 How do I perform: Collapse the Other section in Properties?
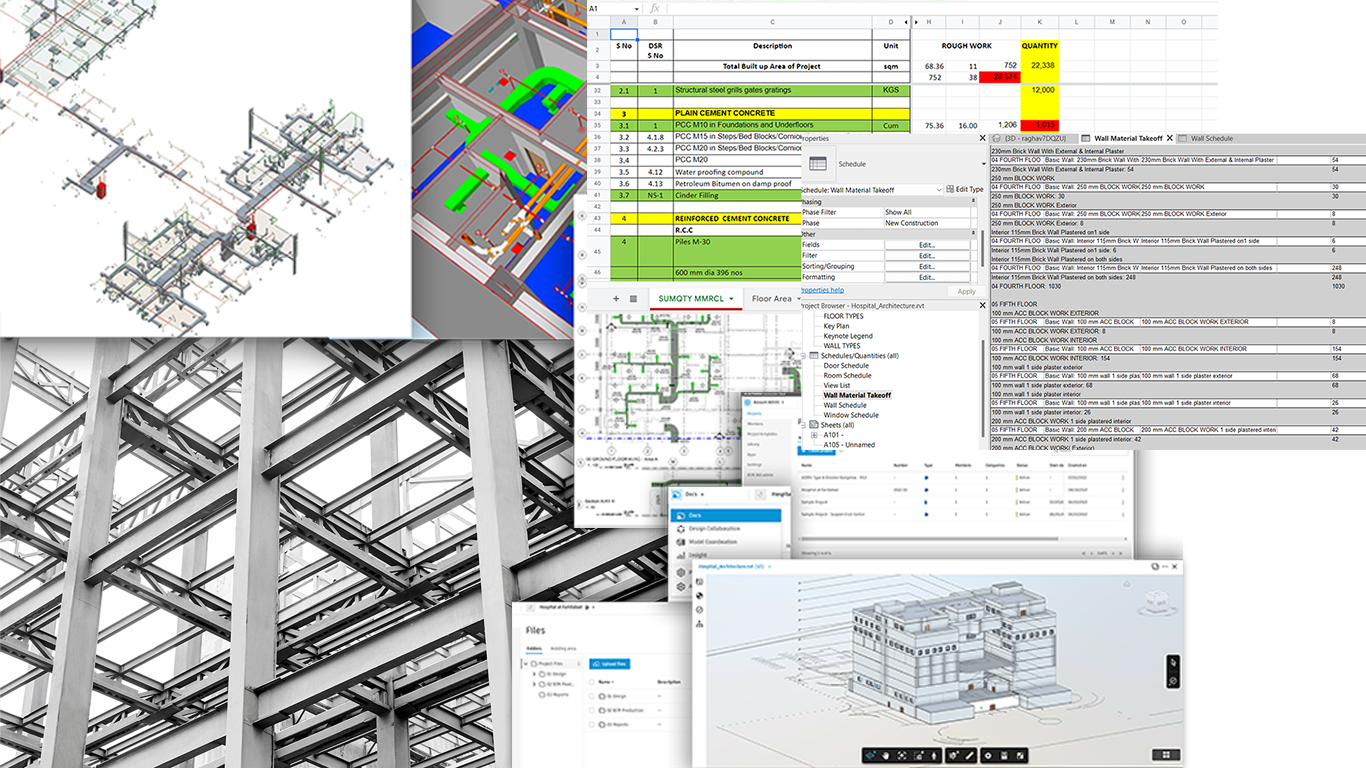[973, 233]
